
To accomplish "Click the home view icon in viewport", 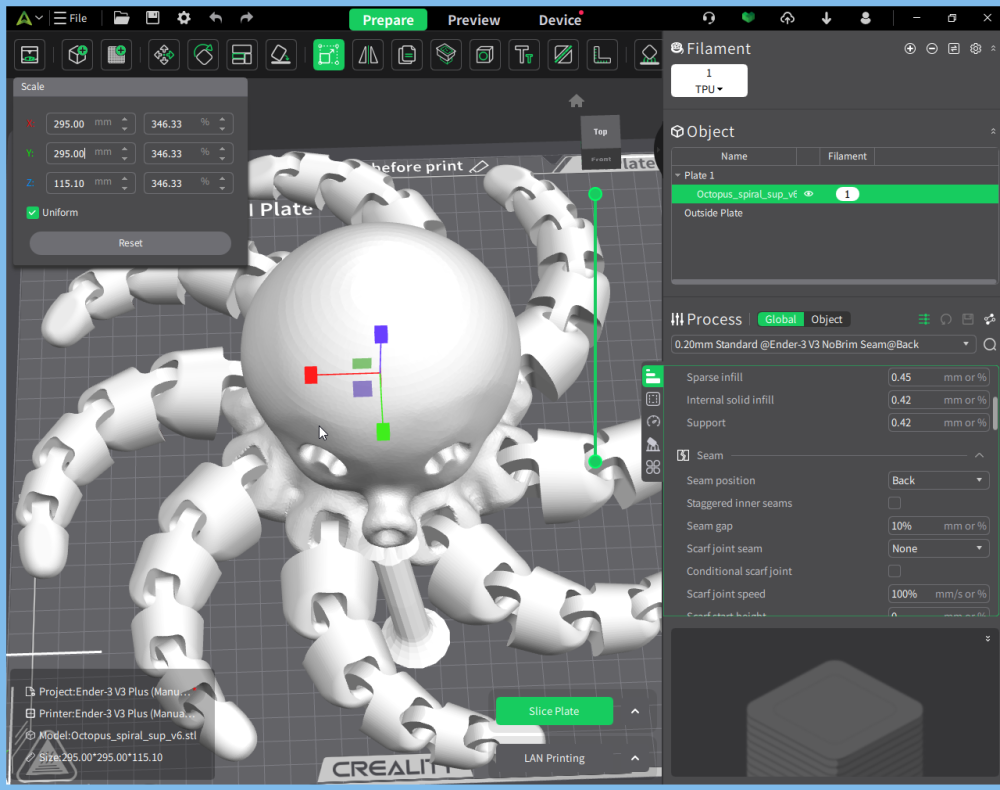I will [577, 101].
